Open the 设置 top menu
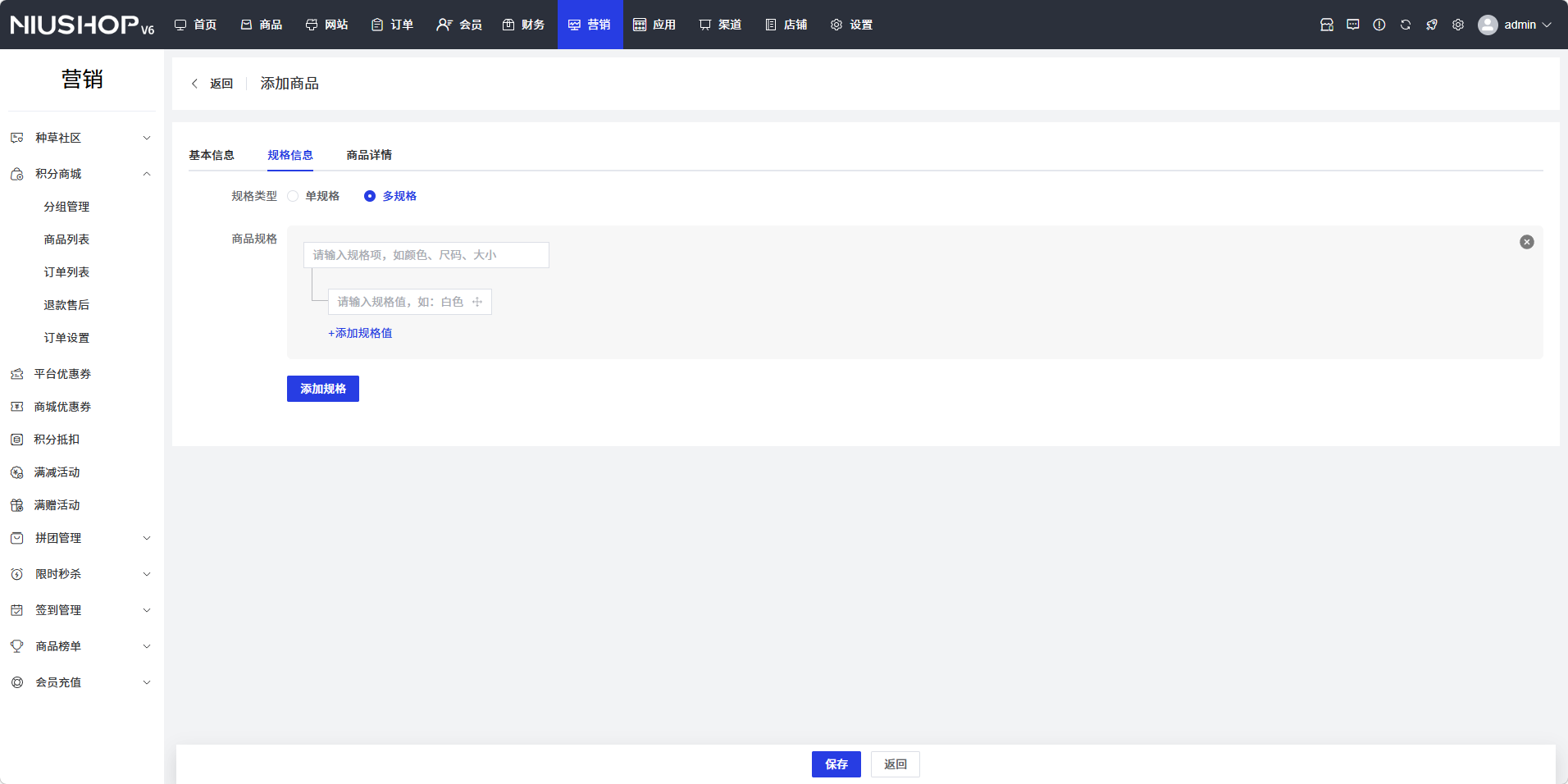Viewport: 1568px width, 784px height. click(x=853, y=25)
